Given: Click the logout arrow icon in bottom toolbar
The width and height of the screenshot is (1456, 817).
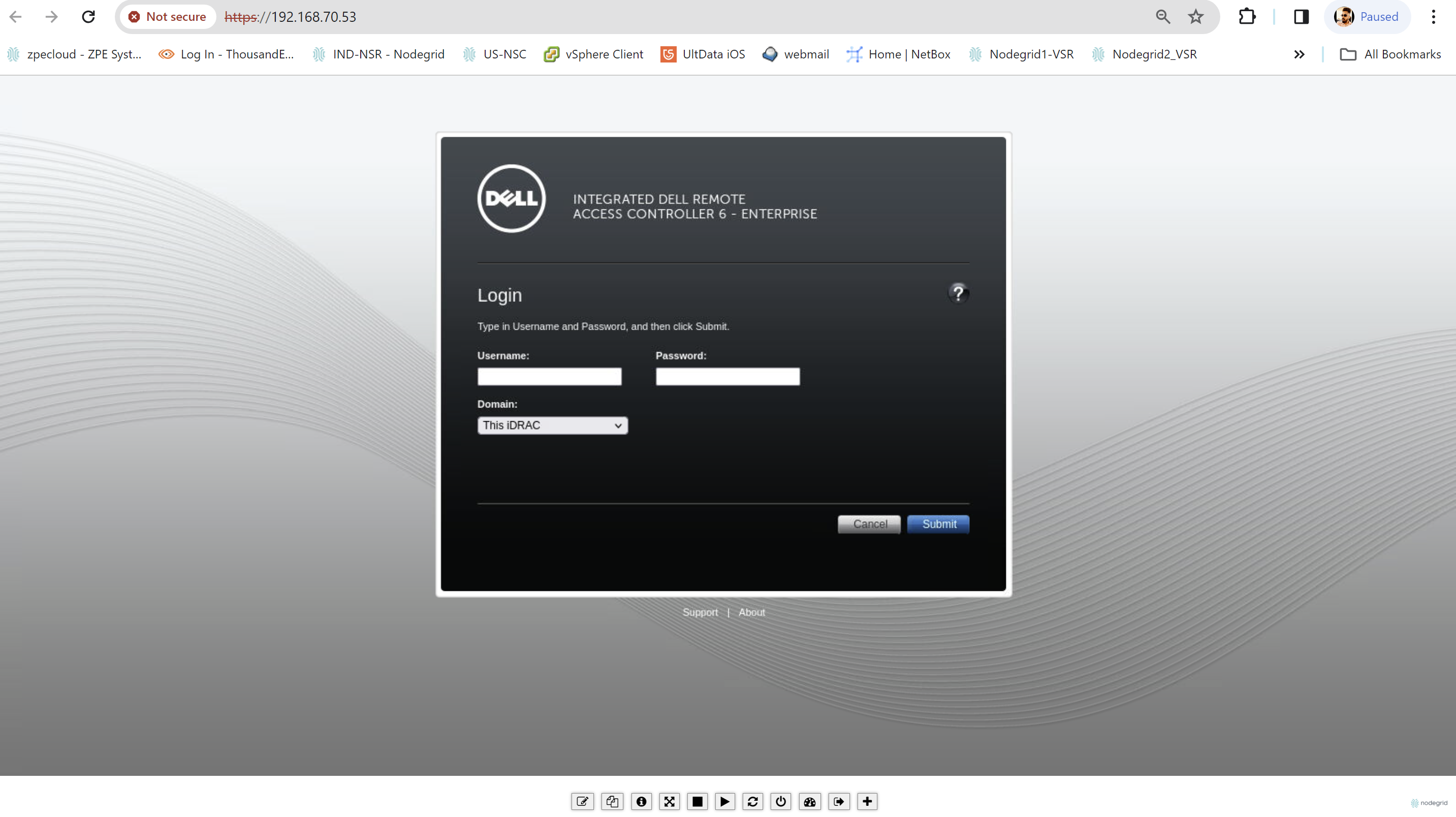Looking at the screenshot, I should pos(839,801).
